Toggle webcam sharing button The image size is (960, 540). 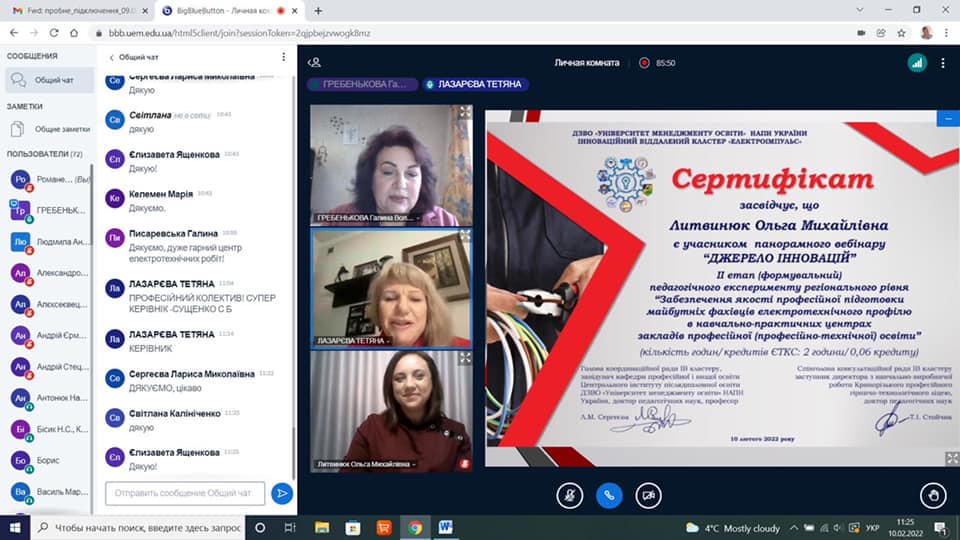[648, 494]
